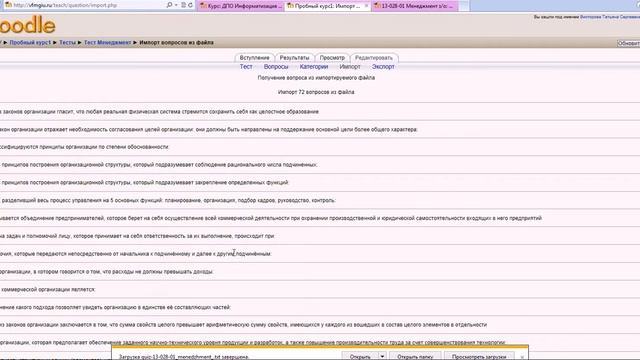The height and width of the screenshot is (360, 640).
Task: Click question about 'степени обоснованности'
Action: [x=84, y=147]
